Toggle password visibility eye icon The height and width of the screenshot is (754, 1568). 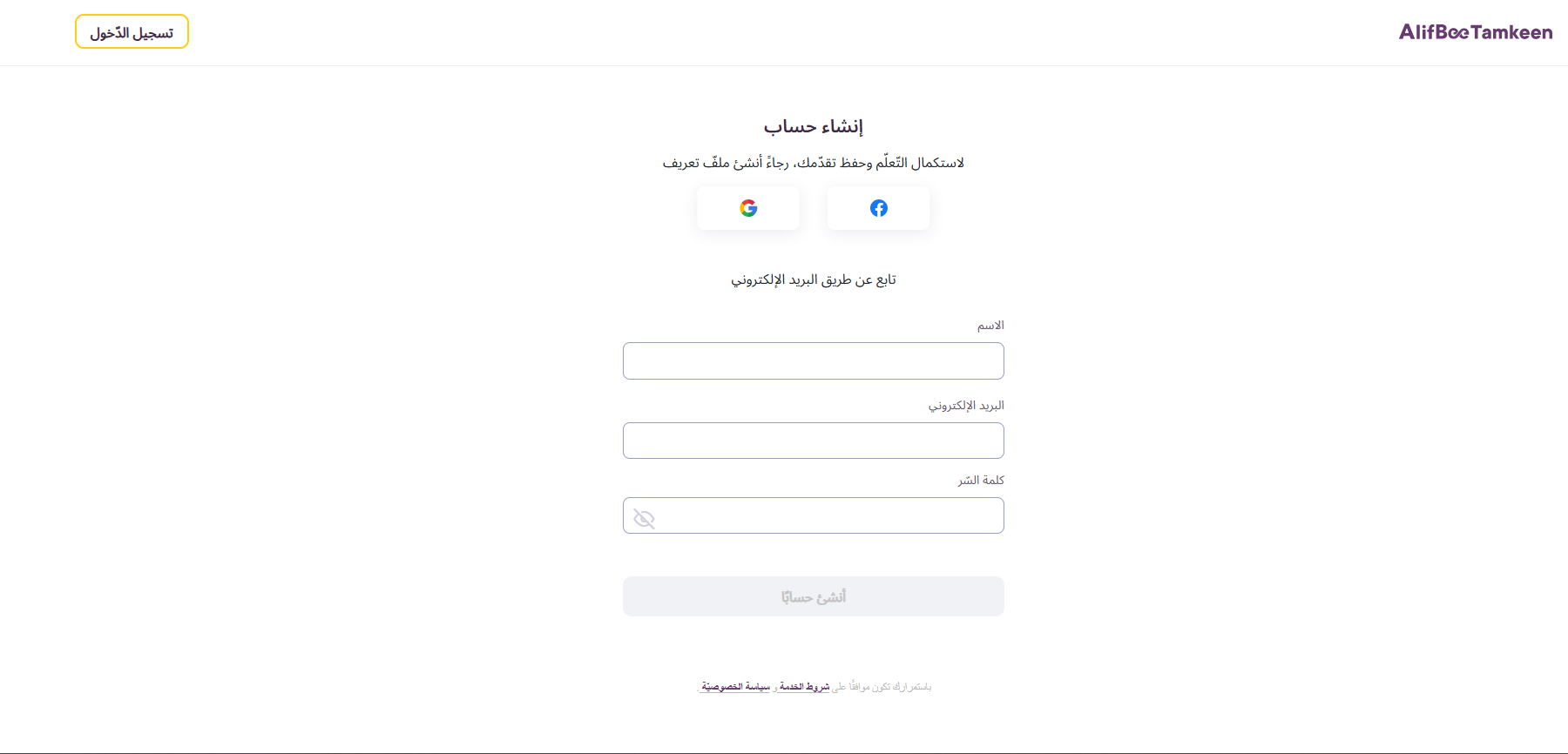pos(644,519)
